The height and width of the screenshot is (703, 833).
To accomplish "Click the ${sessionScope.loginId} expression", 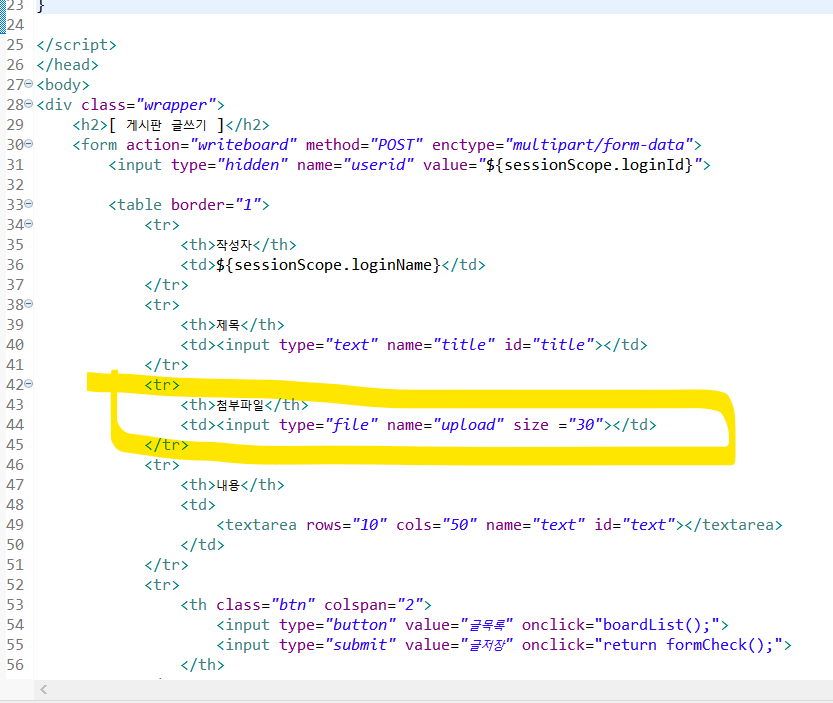I will coord(590,165).
